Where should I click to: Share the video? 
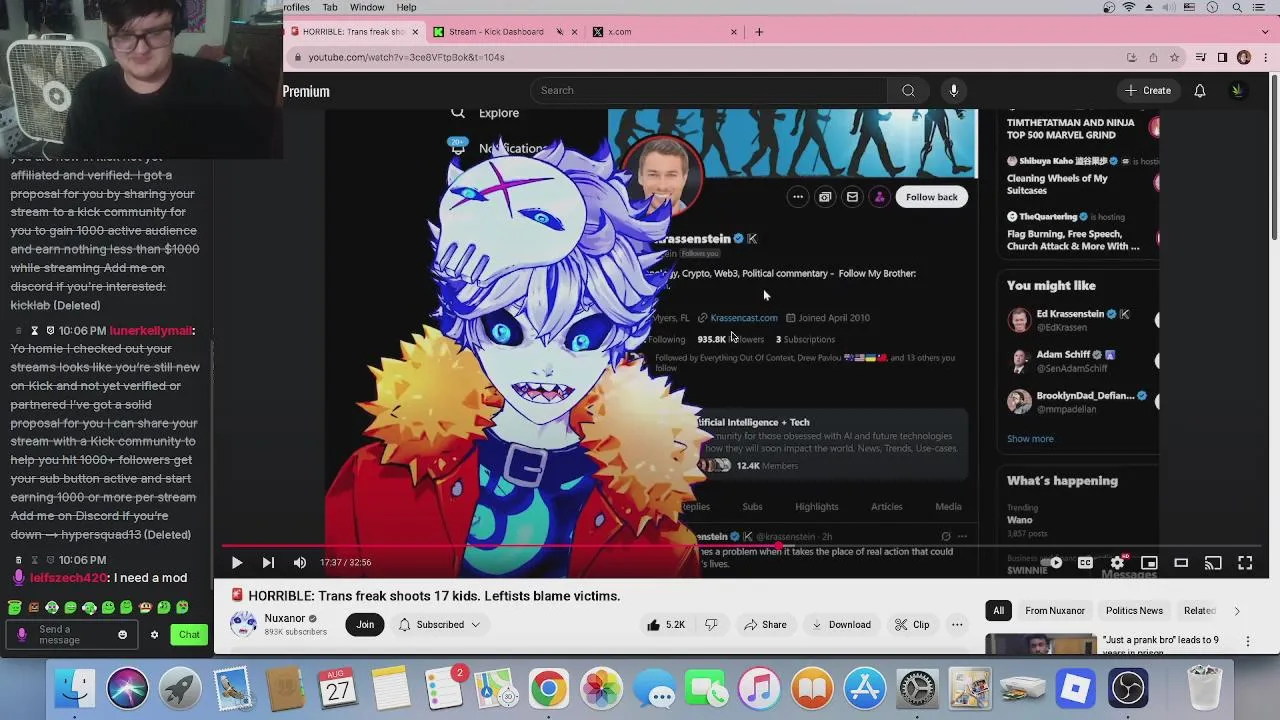765,625
